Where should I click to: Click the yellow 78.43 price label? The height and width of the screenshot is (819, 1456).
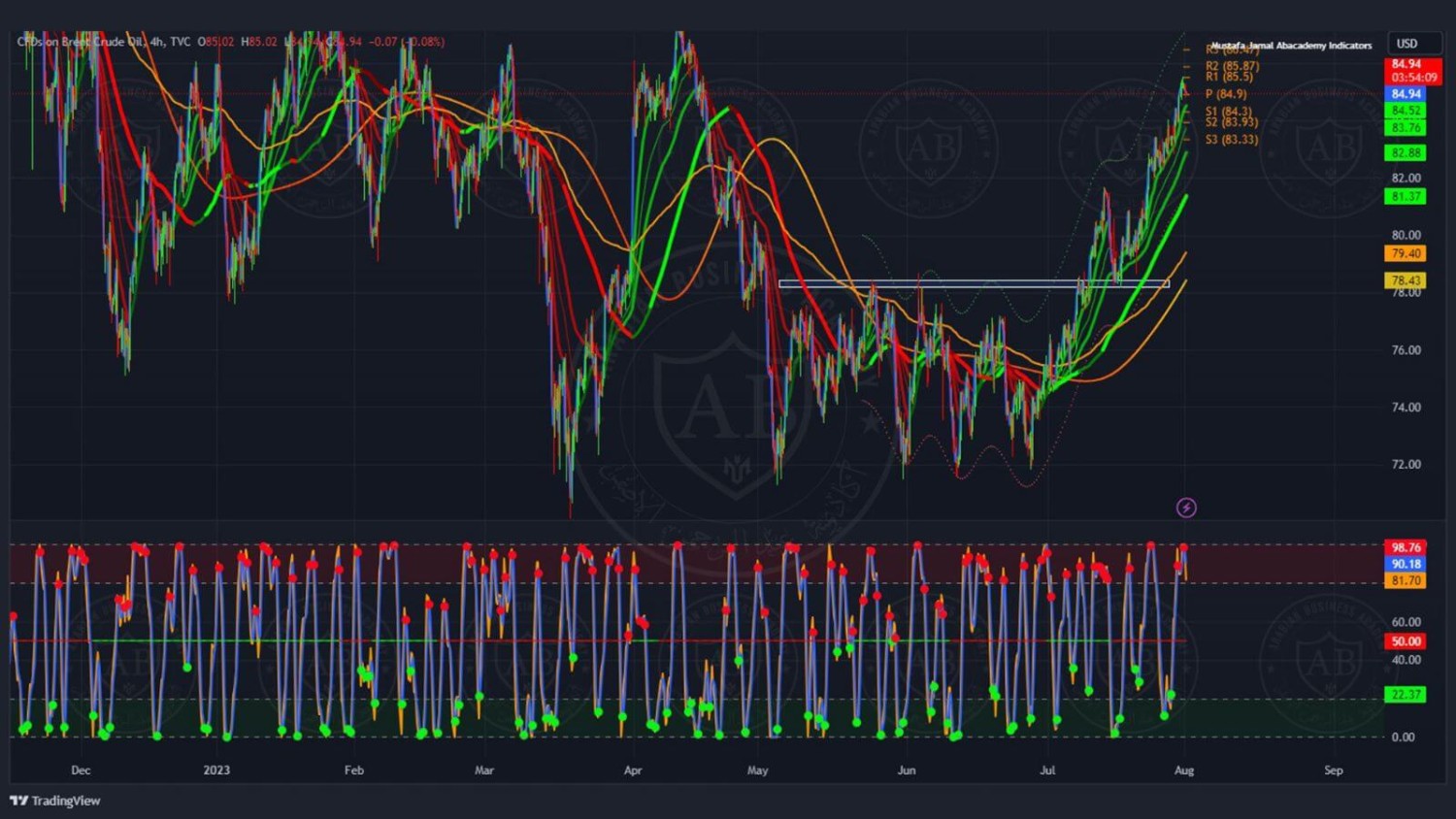[1406, 280]
